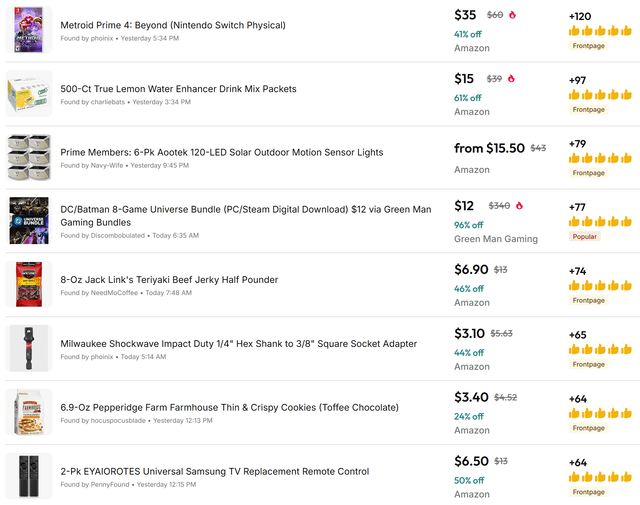
Task: Open the EYAIOROTES Samsung TV Remote deal
Action: (215, 472)
